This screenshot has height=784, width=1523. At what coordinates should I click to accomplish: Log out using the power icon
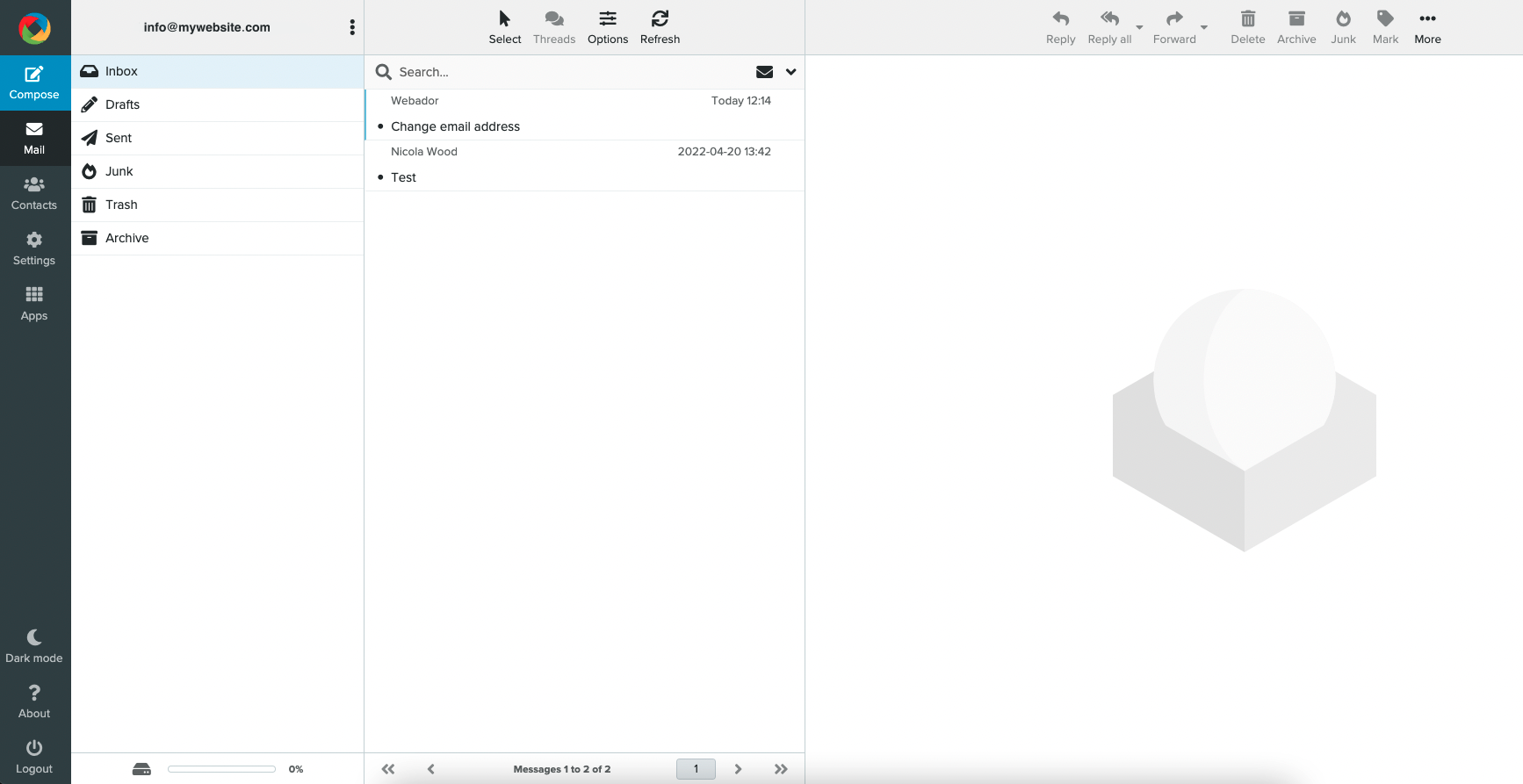click(34, 757)
